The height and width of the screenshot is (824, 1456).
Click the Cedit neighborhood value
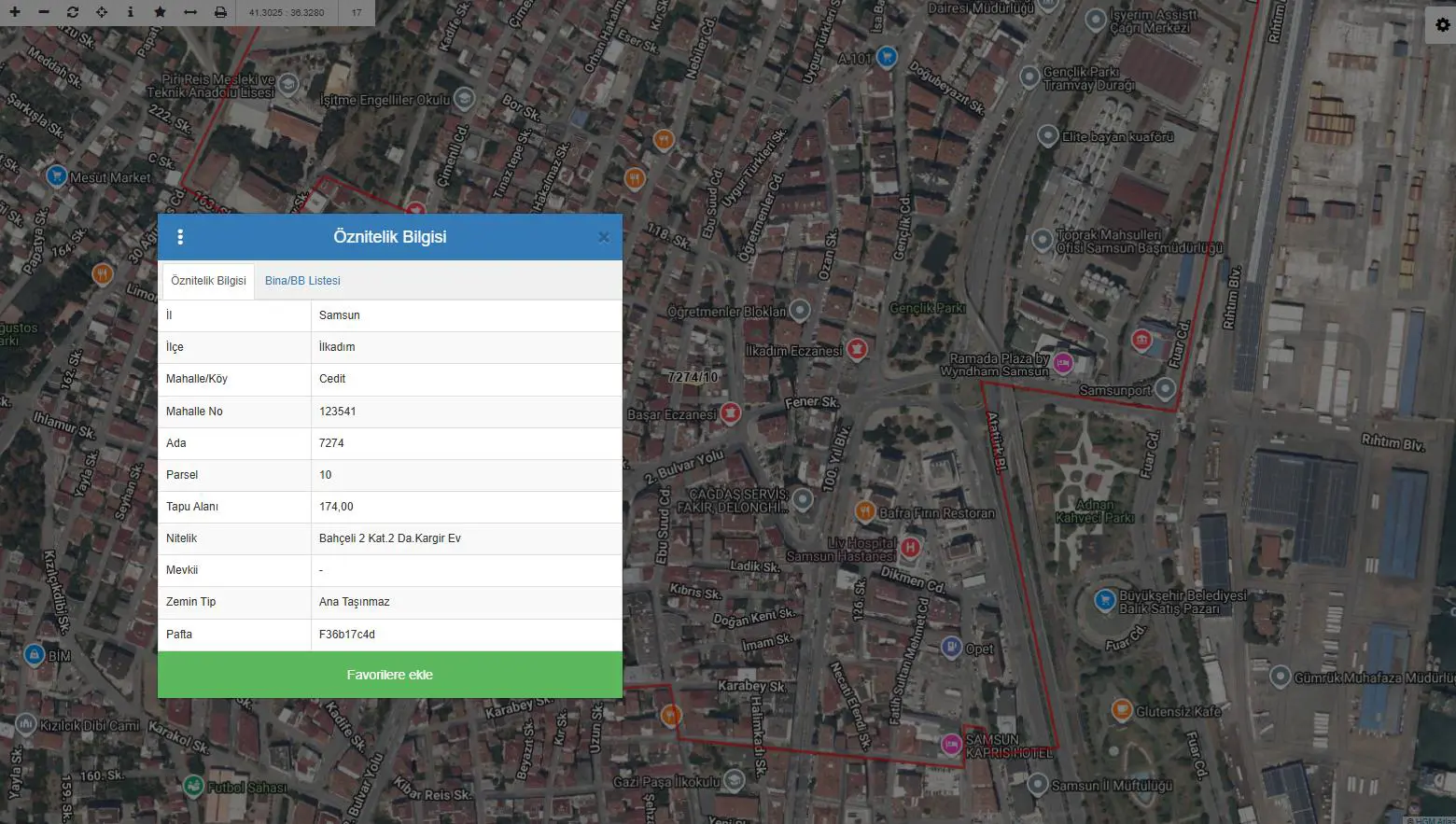tap(332, 379)
